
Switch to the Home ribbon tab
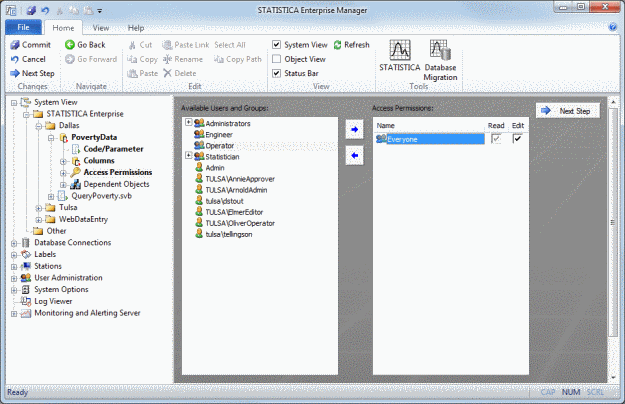63,28
